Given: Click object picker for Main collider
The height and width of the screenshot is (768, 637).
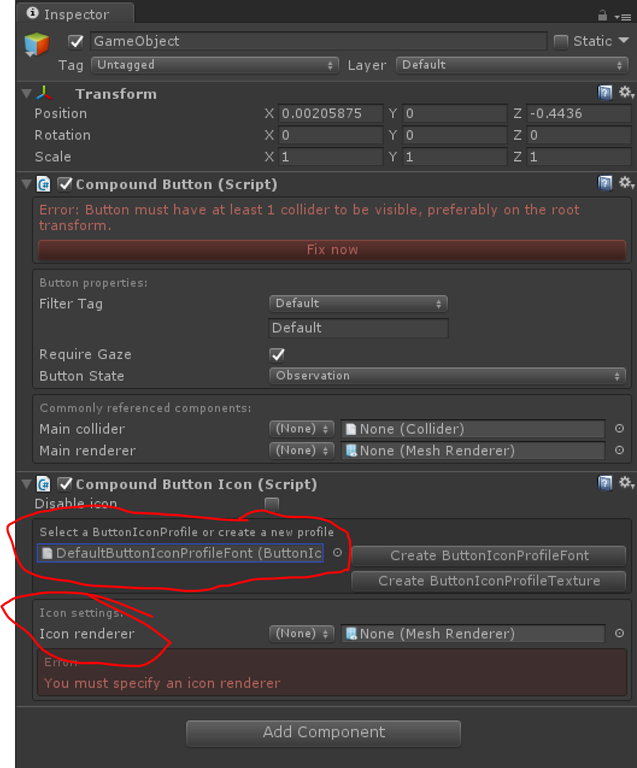Looking at the screenshot, I should point(619,429).
